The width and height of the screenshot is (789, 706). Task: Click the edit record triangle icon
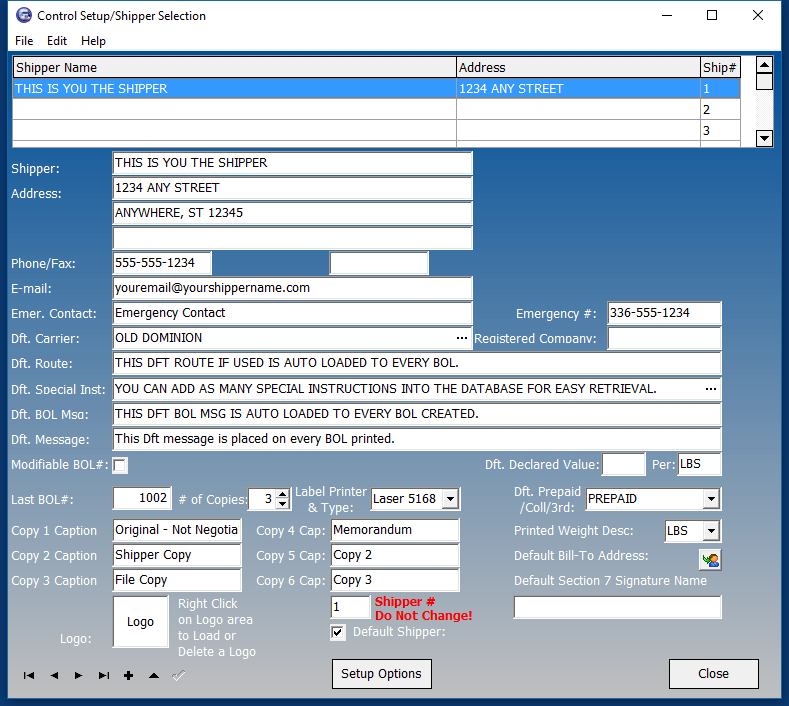click(154, 675)
